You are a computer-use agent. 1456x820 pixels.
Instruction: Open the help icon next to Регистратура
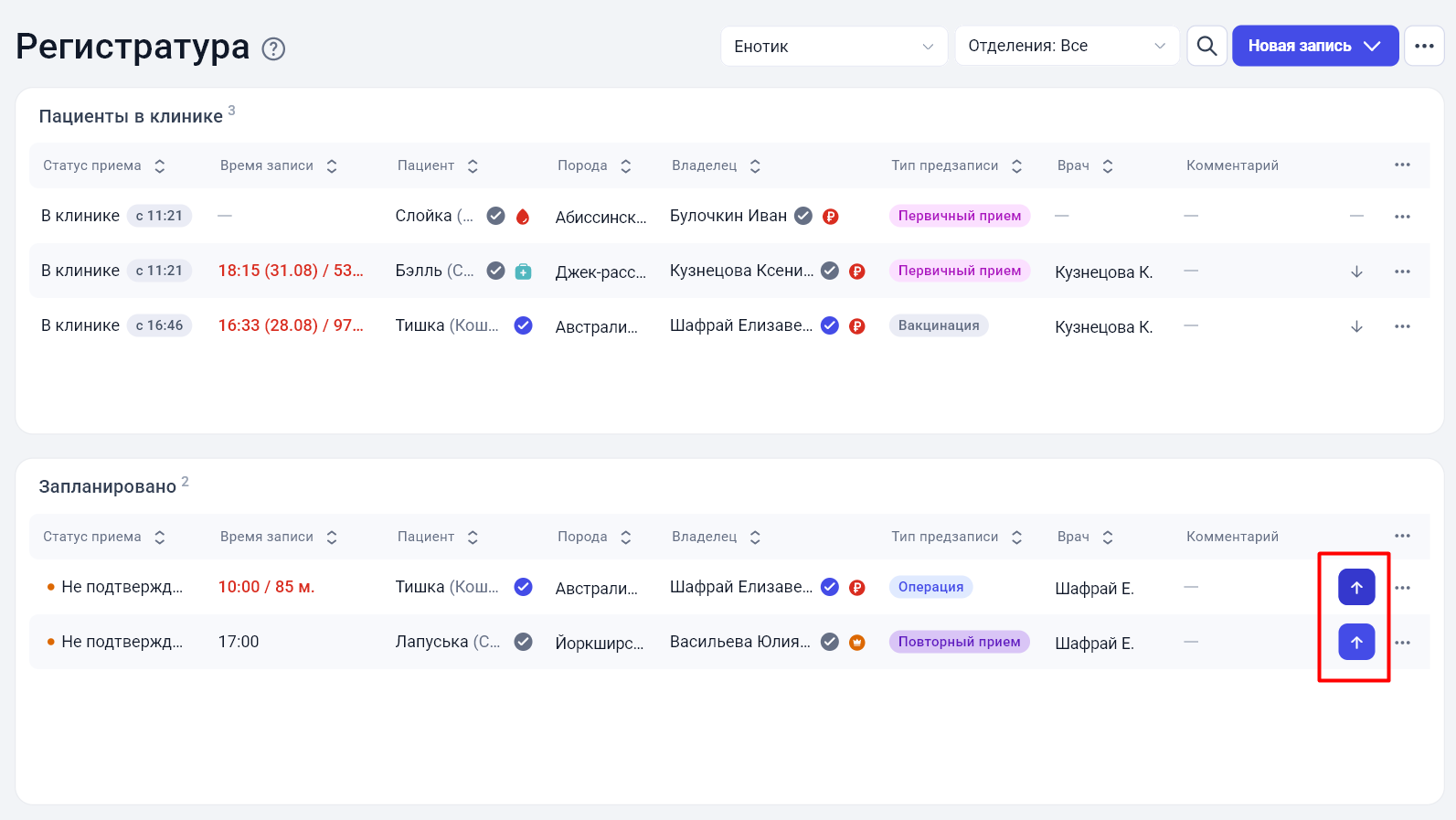point(273,48)
